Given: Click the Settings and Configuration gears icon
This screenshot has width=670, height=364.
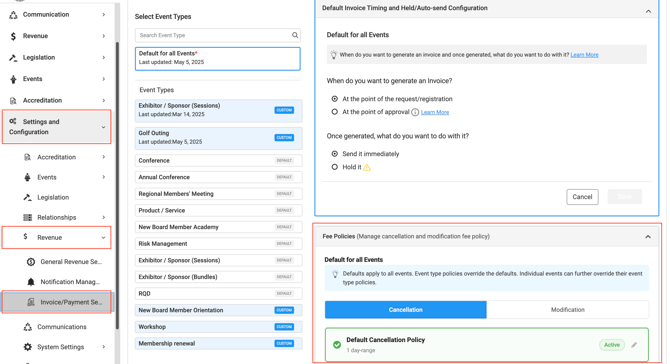Looking at the screenshot, I should coord(13,121).
